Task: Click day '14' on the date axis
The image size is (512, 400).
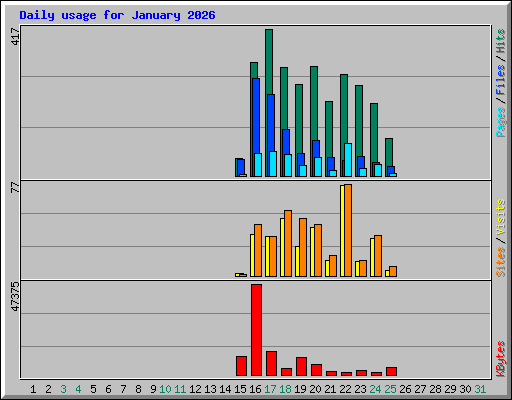Action: tap(225, 389)
